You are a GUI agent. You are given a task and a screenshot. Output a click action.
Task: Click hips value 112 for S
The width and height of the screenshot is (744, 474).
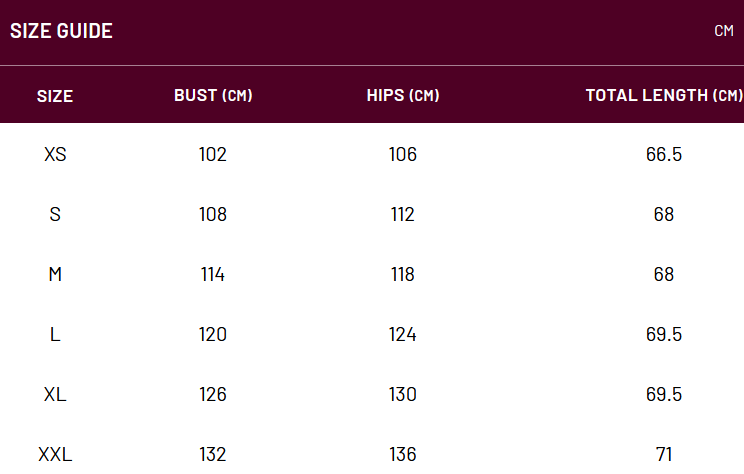pyautogui.click(x=402, y=214)
